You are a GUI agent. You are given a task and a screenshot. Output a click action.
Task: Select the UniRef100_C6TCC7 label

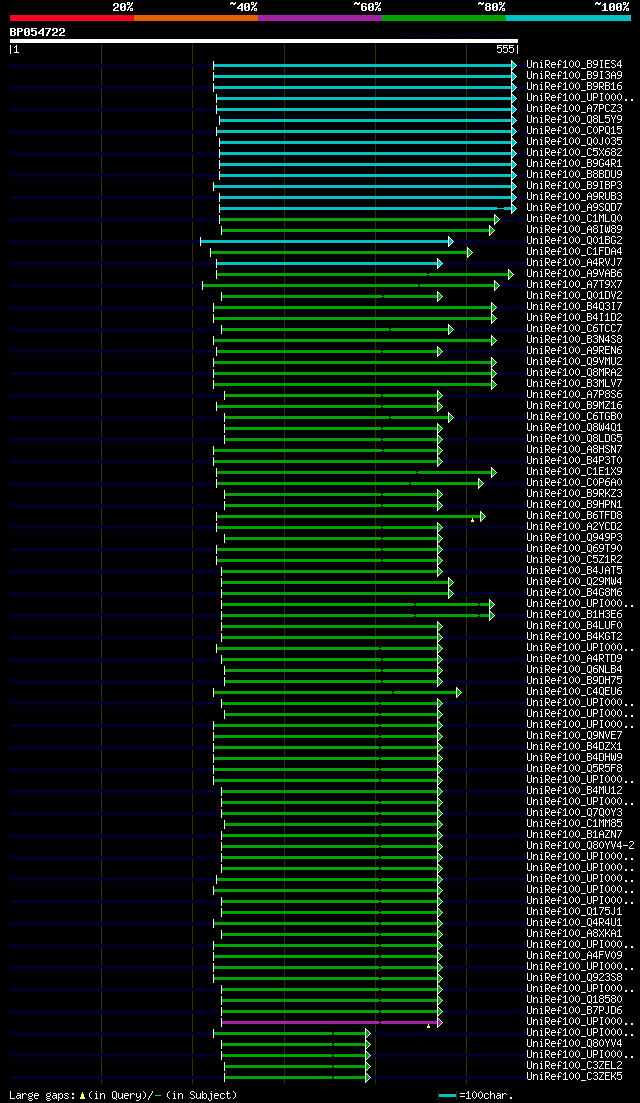tap(574, 329)
